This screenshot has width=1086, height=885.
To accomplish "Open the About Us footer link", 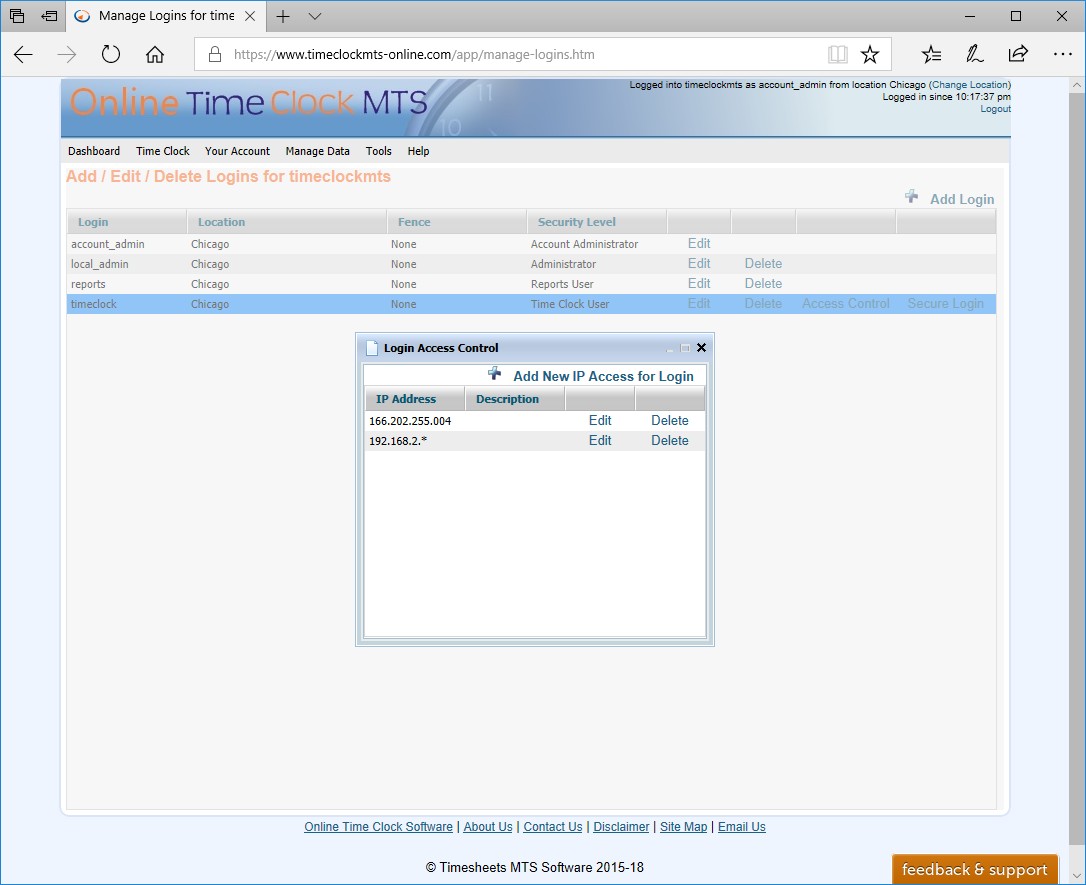I will click(488, 827).
